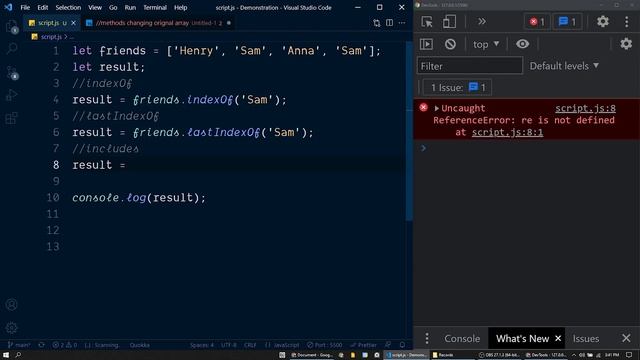This screenshot has width=640, height=360.
Task: Switch to the What's New drawer tab
Action: tap(522, 338)
